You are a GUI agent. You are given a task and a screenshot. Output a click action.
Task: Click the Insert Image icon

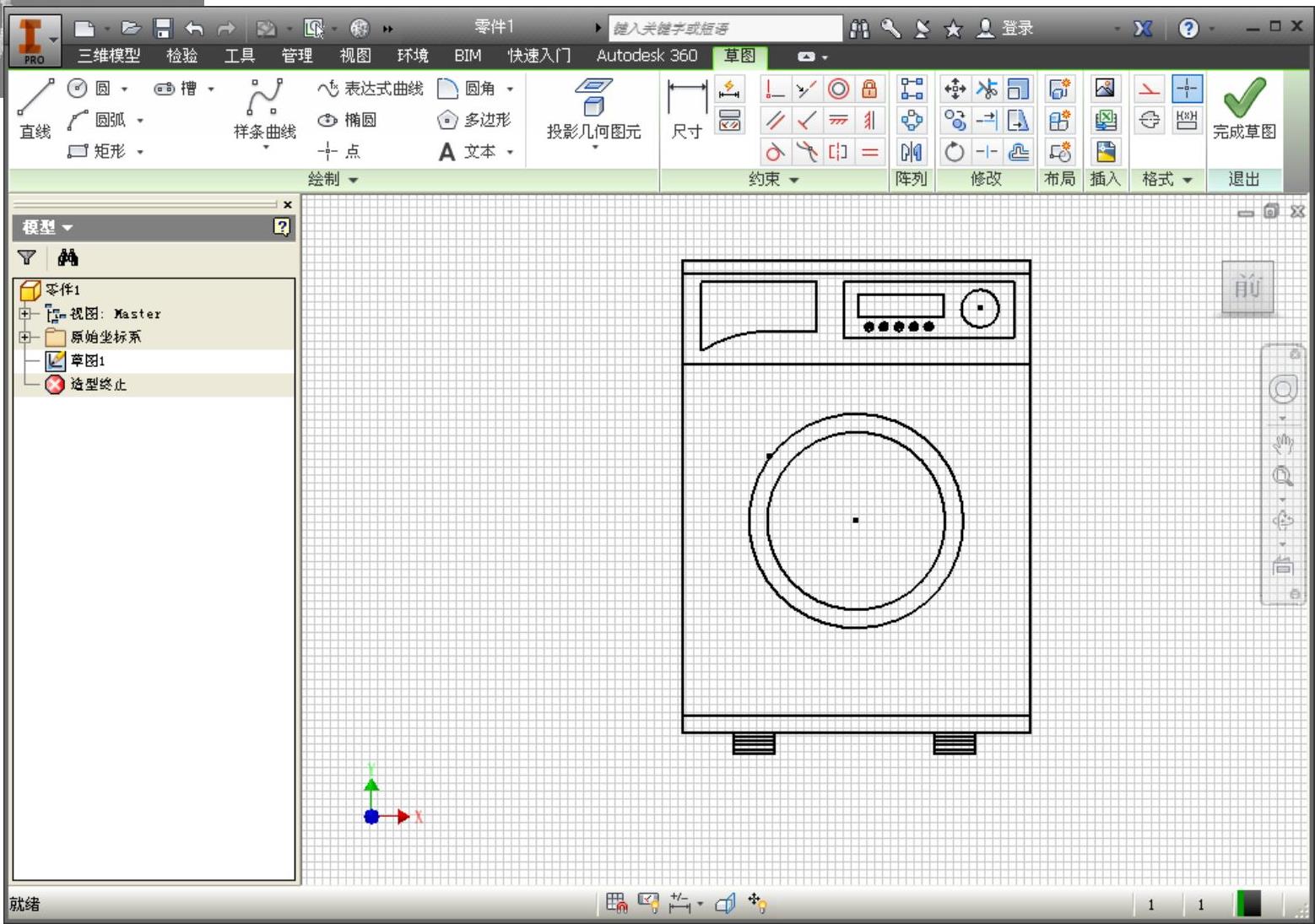point(1105,88)
